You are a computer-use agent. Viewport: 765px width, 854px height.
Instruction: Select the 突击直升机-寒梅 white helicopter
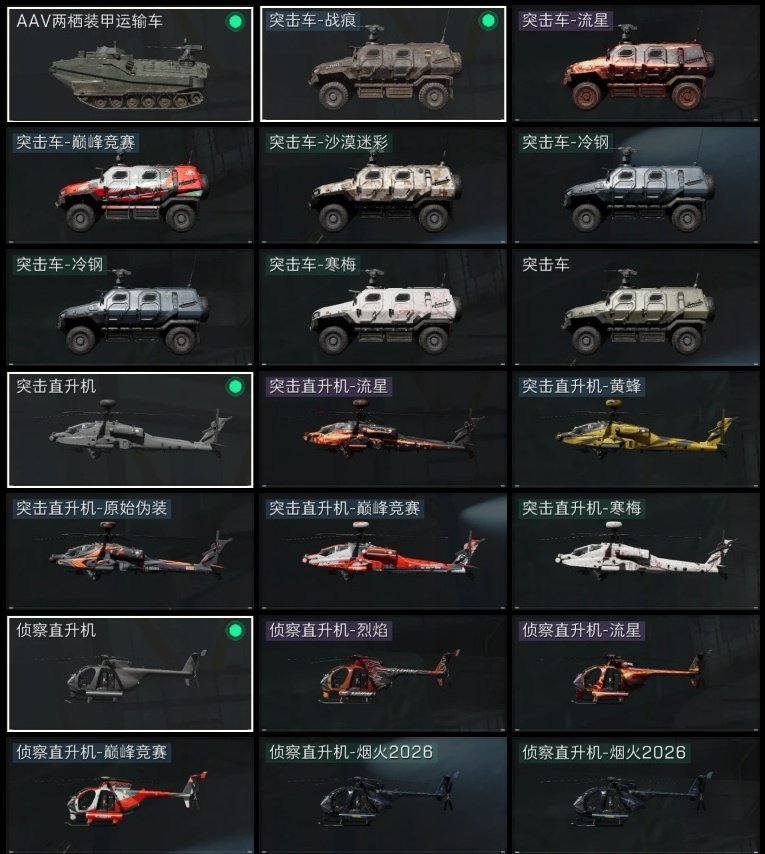(636, 552)
